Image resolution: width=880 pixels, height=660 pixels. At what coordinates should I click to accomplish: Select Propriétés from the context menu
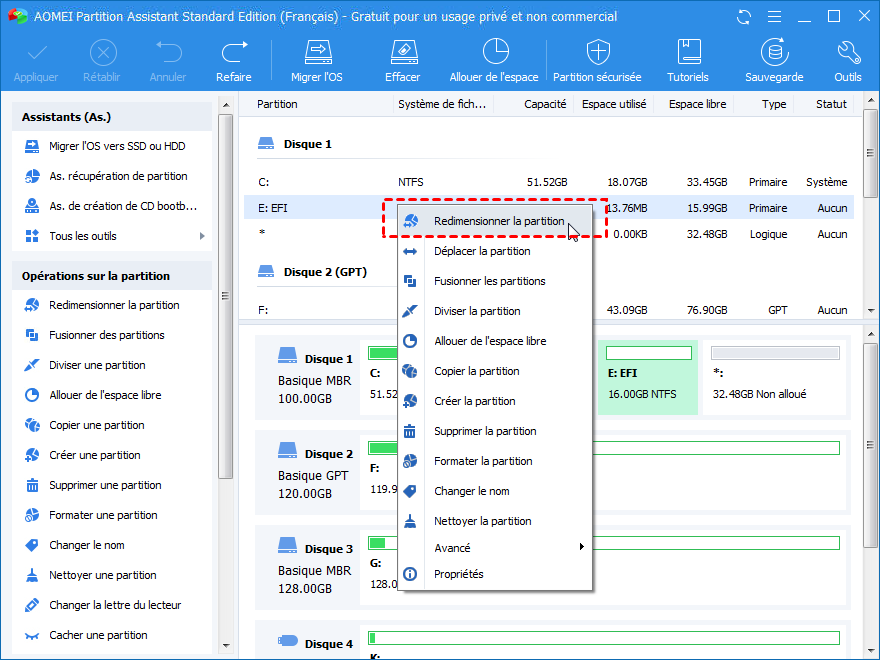(458, 574)
